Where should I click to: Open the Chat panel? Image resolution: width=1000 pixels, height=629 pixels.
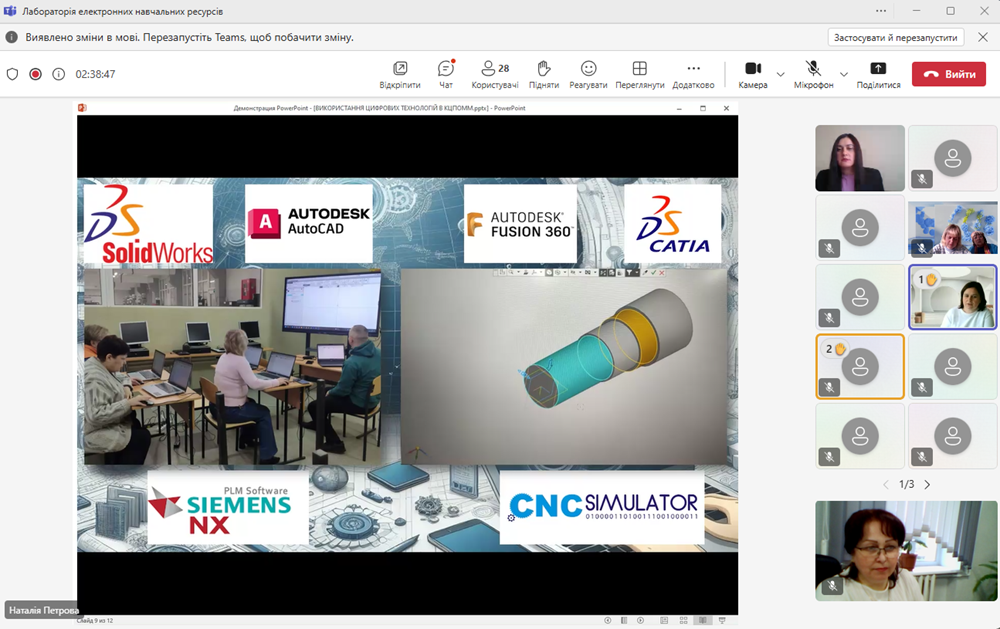[446, 74]
